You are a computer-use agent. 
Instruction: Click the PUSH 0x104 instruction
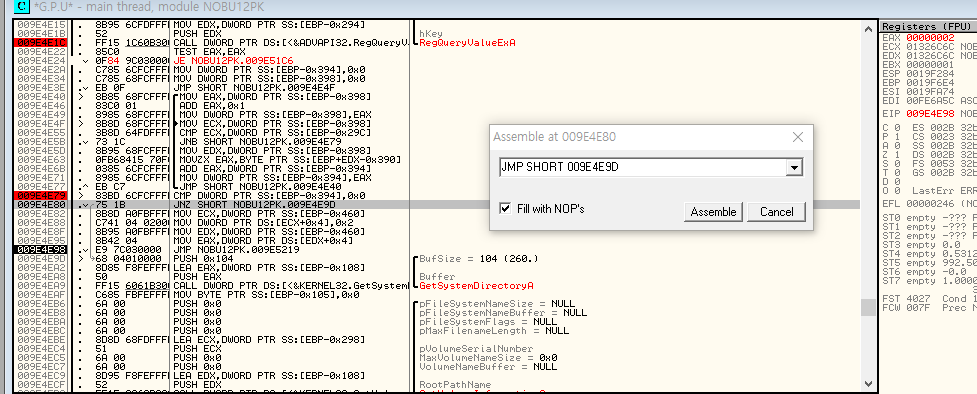coord(205,258)
